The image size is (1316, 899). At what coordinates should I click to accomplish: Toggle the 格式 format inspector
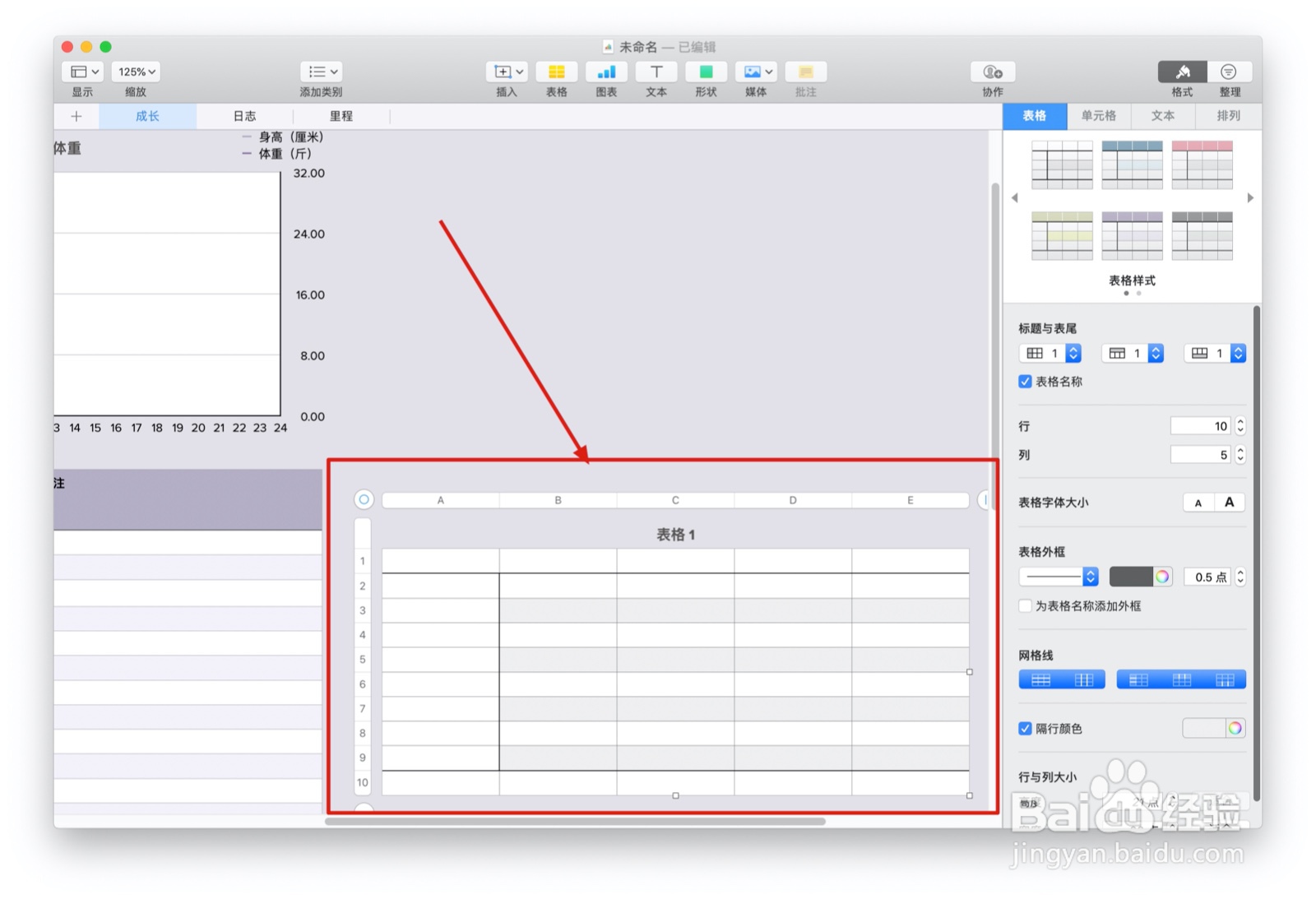click(1183, 72)
